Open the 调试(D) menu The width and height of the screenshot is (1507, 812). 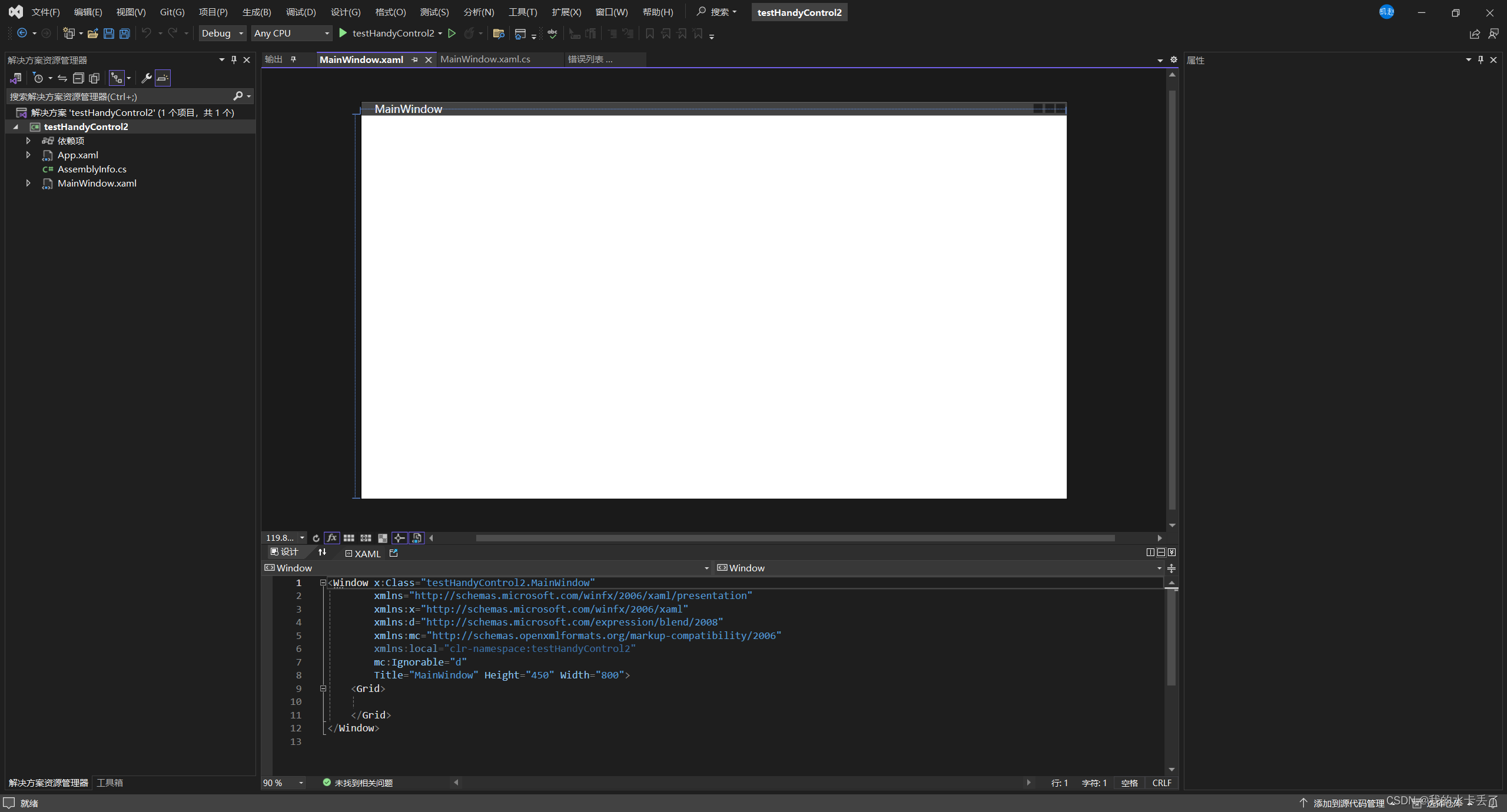(x=301, y=12)
